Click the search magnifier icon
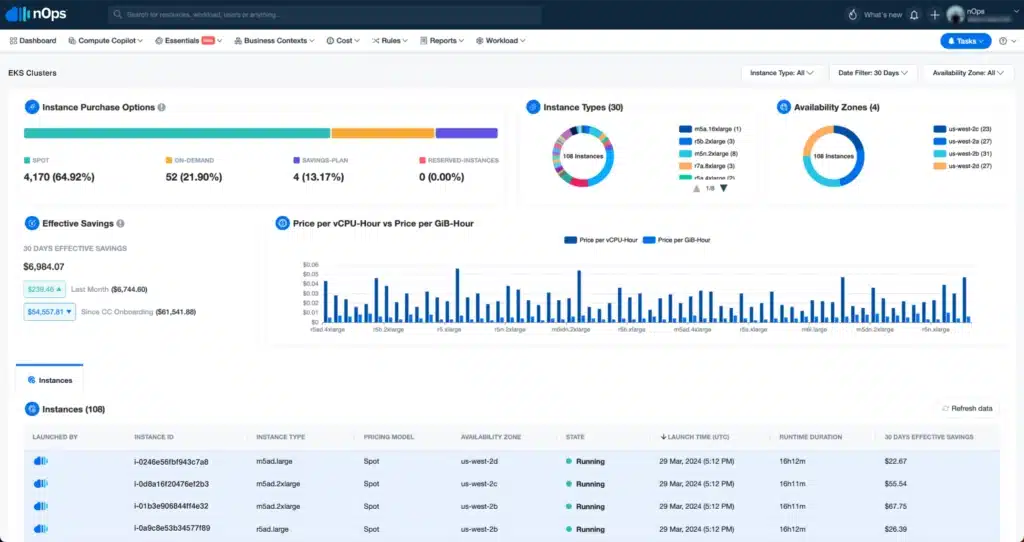Screen dimensions: 1024x542 click(118, 14)
